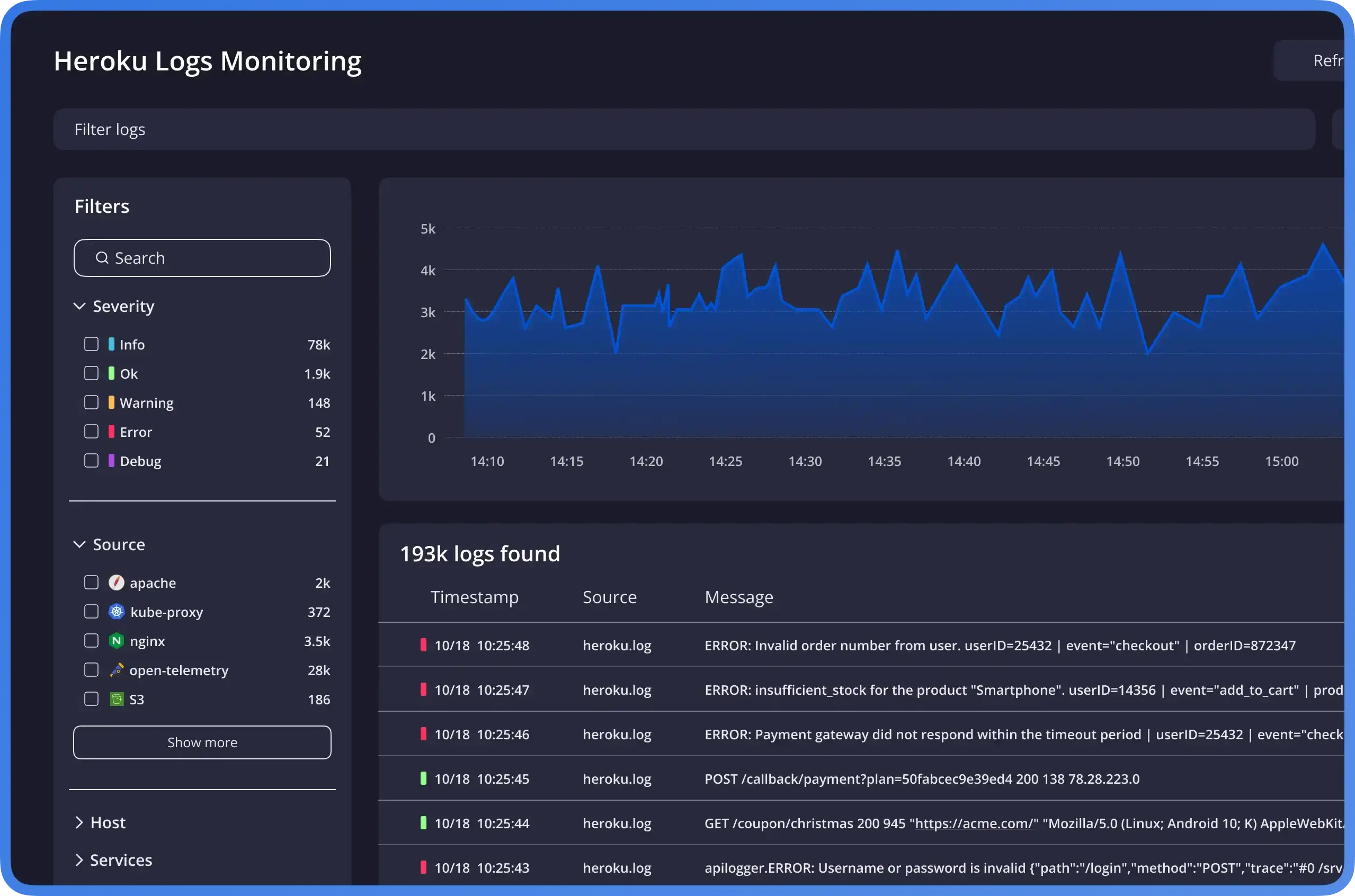Open the Payment gateway timeout log message

1024,734
